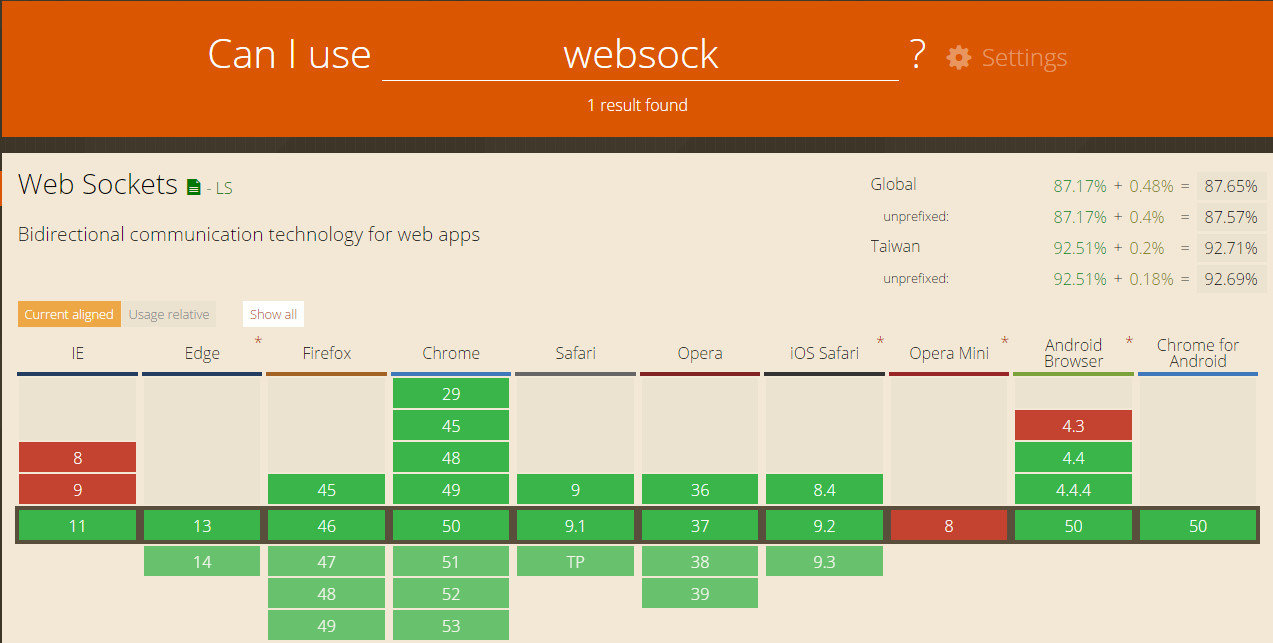Click the LS status label

(222, 187)
